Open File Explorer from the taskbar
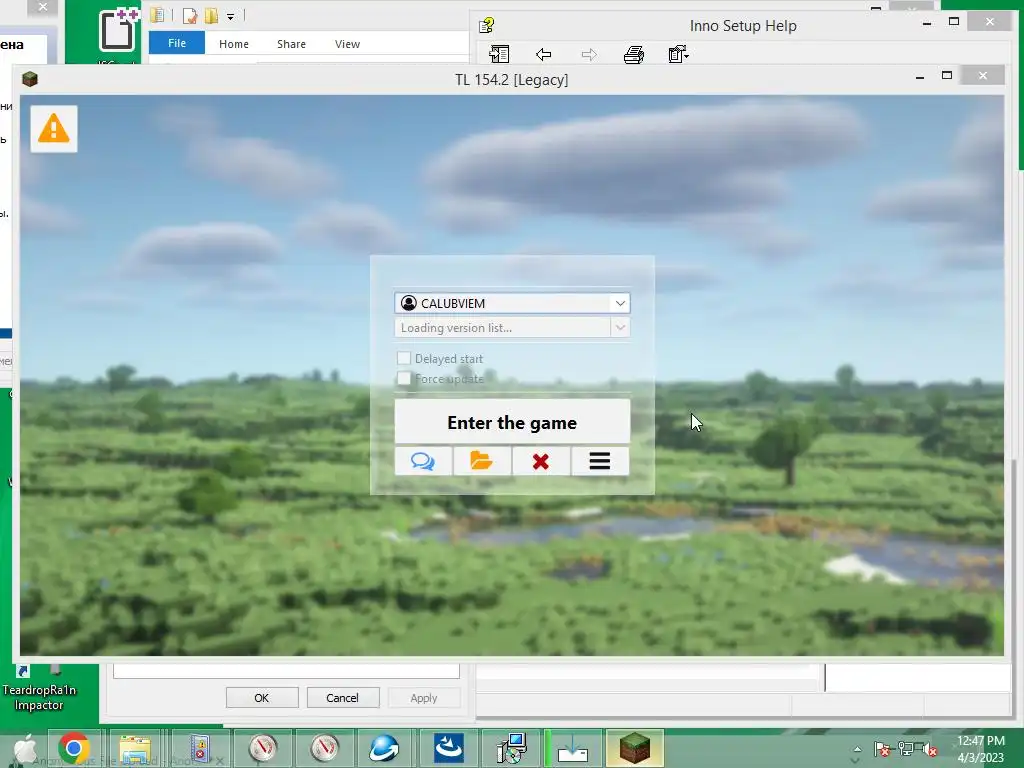The height and width of the screenshot is (768, 1024). tap(135, 748)
